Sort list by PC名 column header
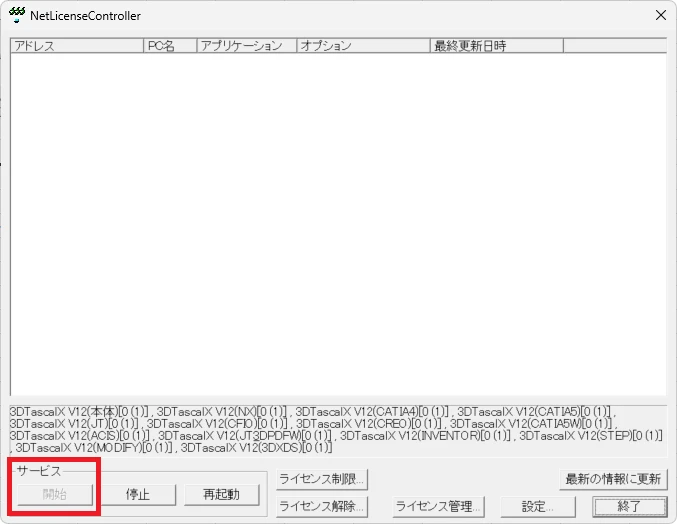Image resolution: width=677 pixels, height=524 pixels. (x=170, y=46)
